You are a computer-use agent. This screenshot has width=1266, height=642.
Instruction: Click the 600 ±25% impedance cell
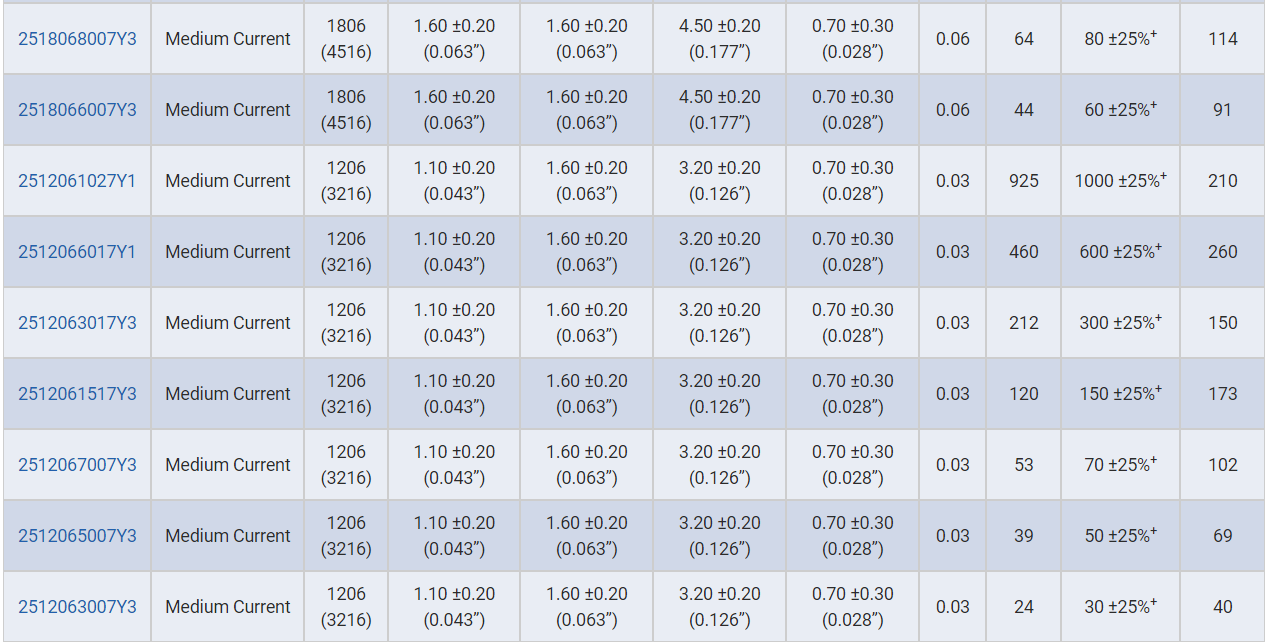(x=1120, y=252)
